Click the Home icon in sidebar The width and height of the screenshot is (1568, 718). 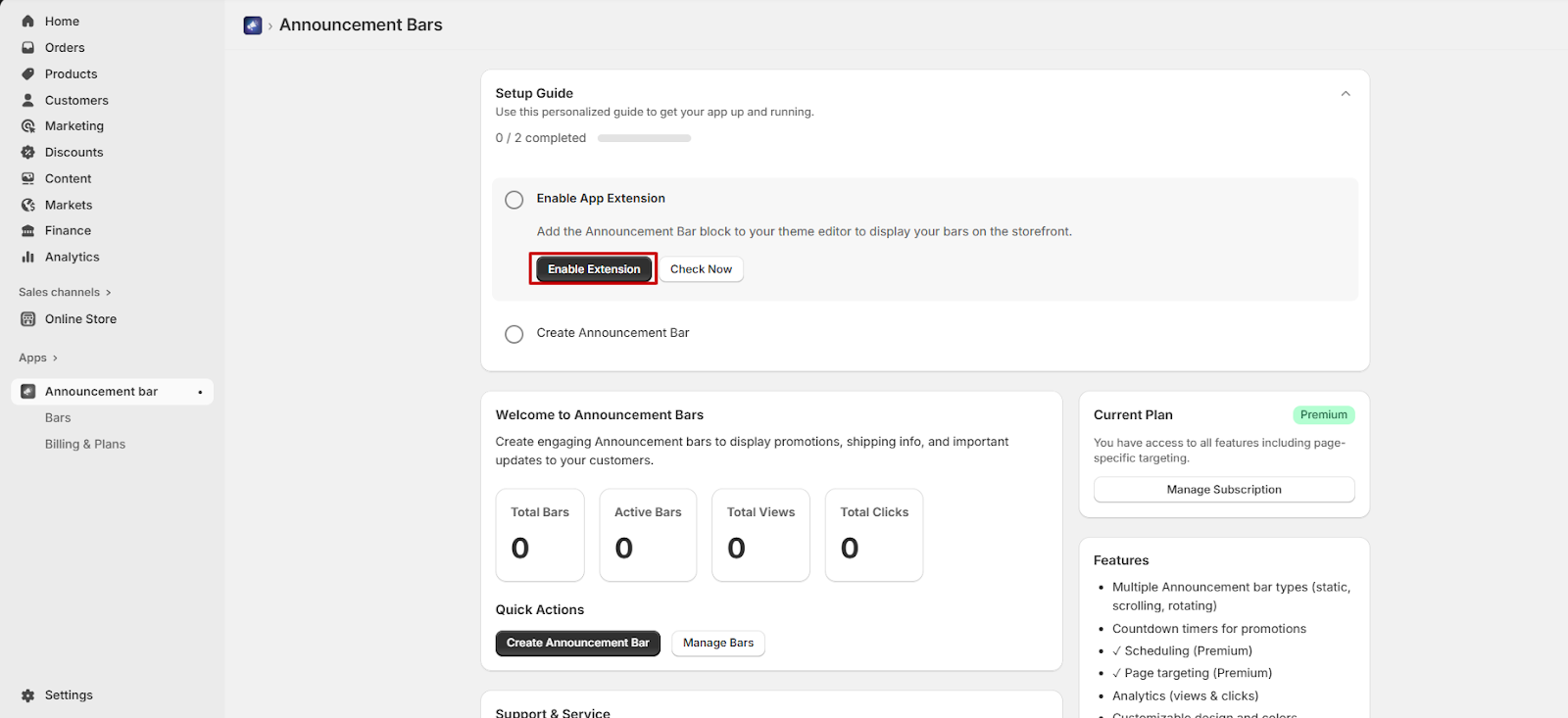[x=27, y=21]
